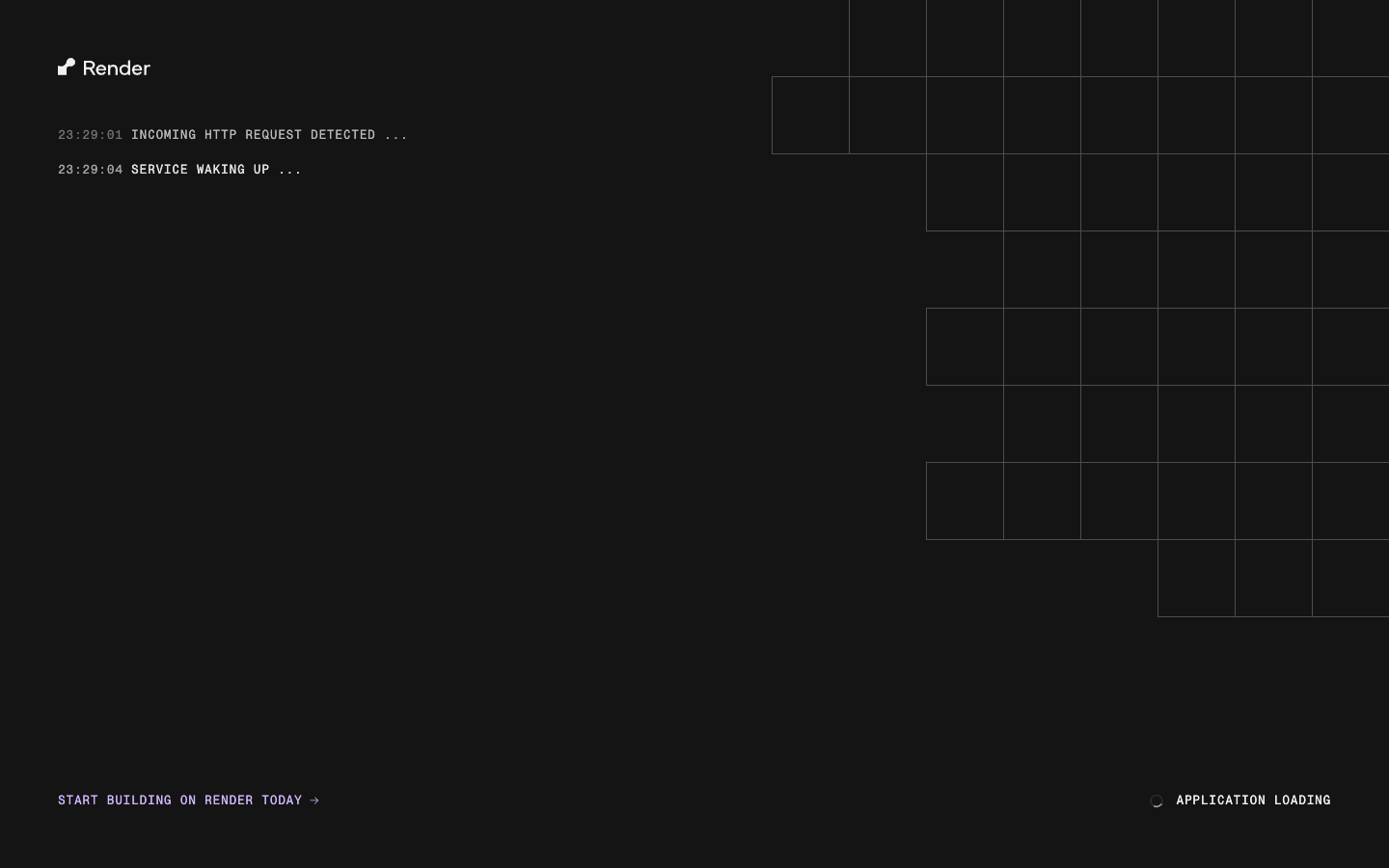Click the arrow after Render Today
The image size is (1389, 868).
pos(314,800)
